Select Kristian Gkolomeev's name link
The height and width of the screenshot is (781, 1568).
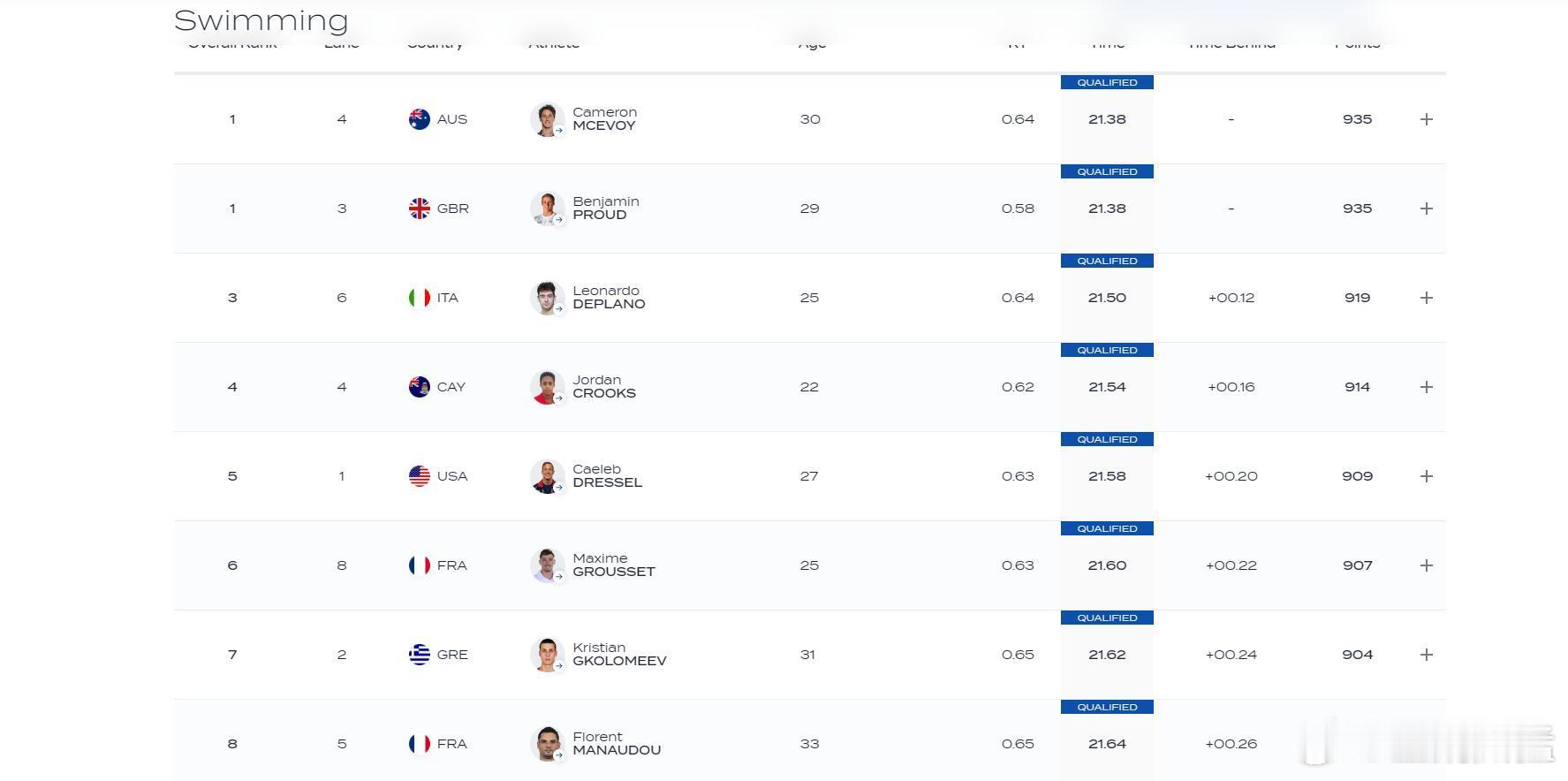619,655
